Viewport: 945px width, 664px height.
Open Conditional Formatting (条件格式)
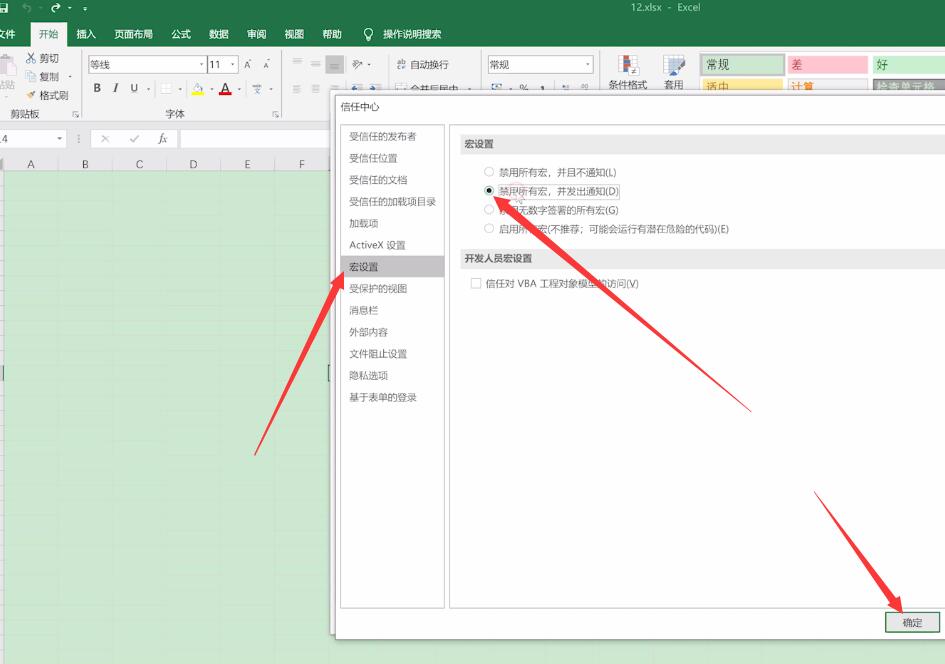coord(627,72)
